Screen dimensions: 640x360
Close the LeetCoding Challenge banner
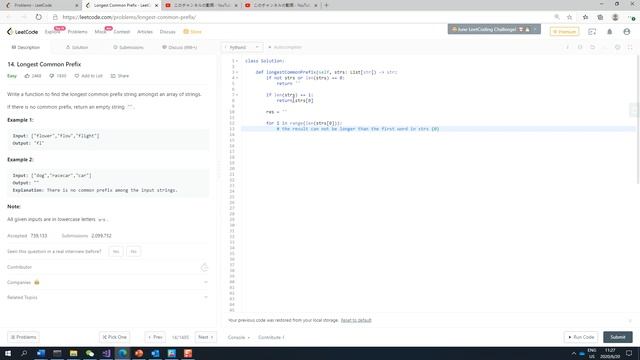pyautogui.click(x=536, y=29)
